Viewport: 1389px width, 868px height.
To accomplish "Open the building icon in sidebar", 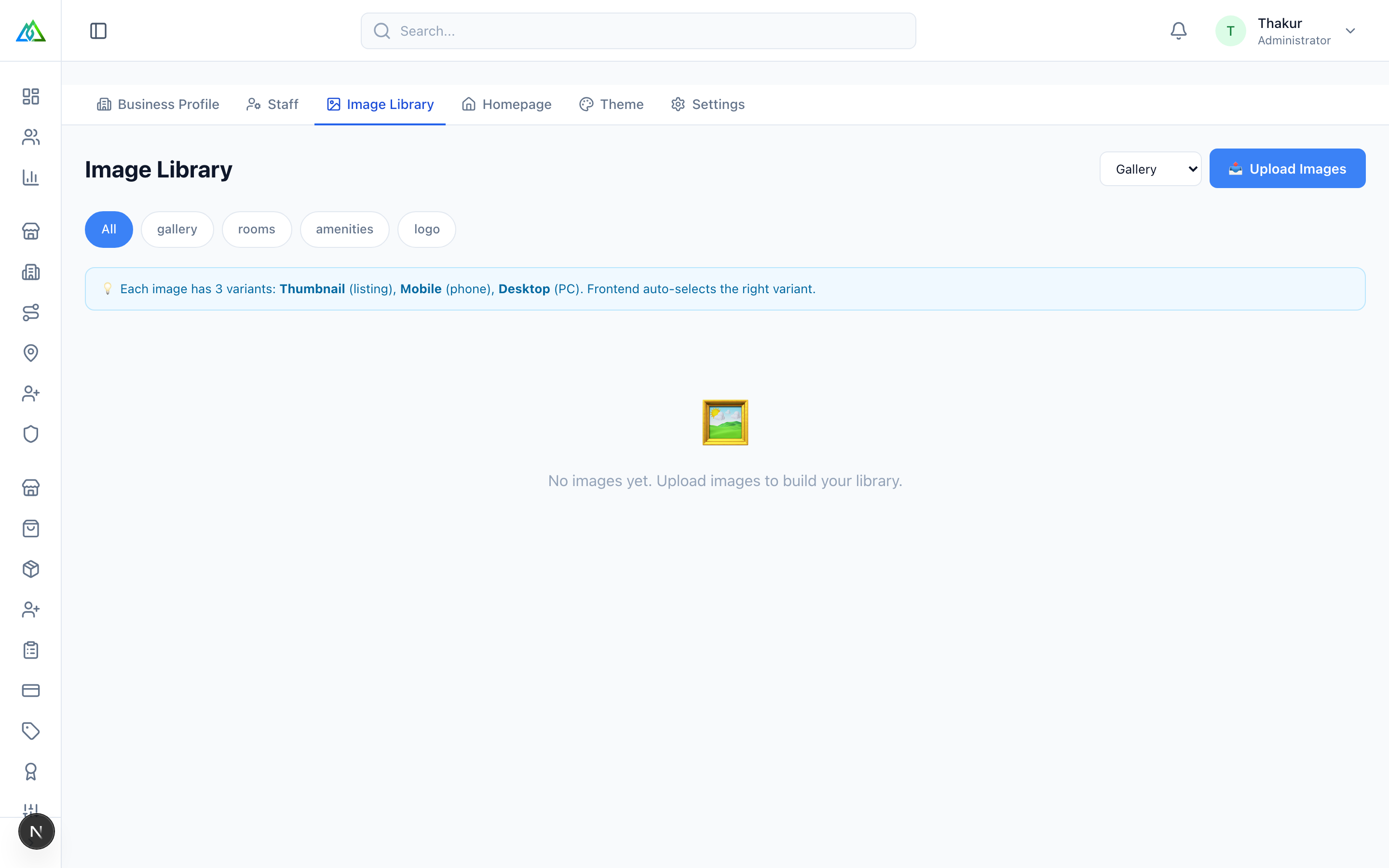I will point(31,272).
